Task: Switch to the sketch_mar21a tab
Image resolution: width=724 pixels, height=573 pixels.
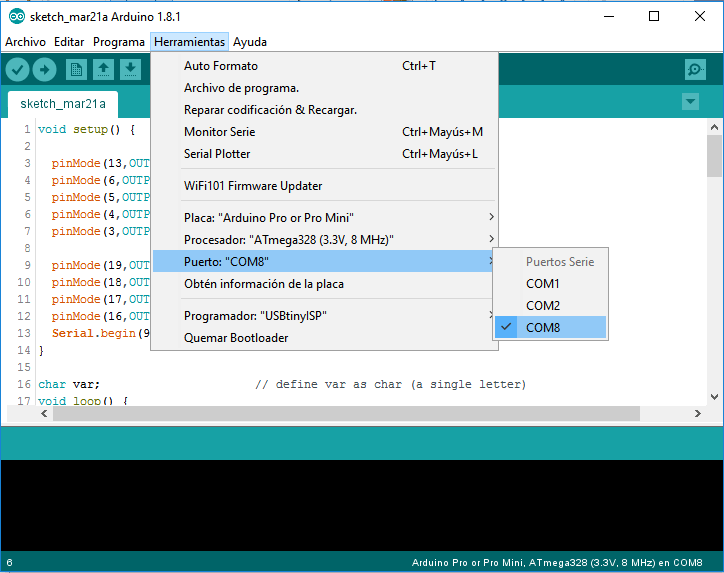Action: pyautogui.click(x=63, y=104)
